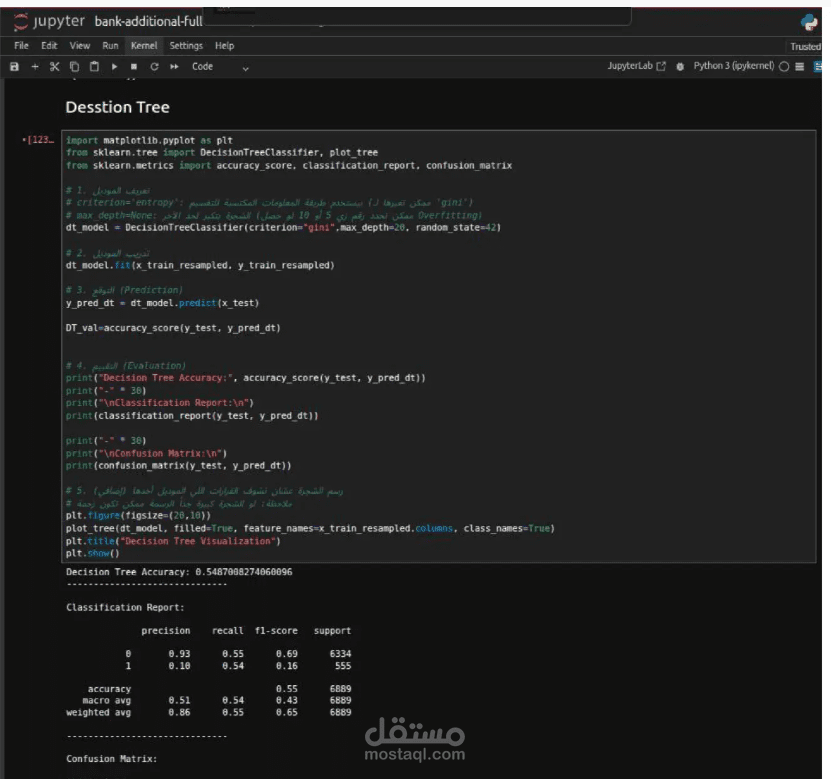Viewport: 831px width, 779px height.
Task: Click the DT_val=accuracy_score line
Action: (x=173, y=328)
